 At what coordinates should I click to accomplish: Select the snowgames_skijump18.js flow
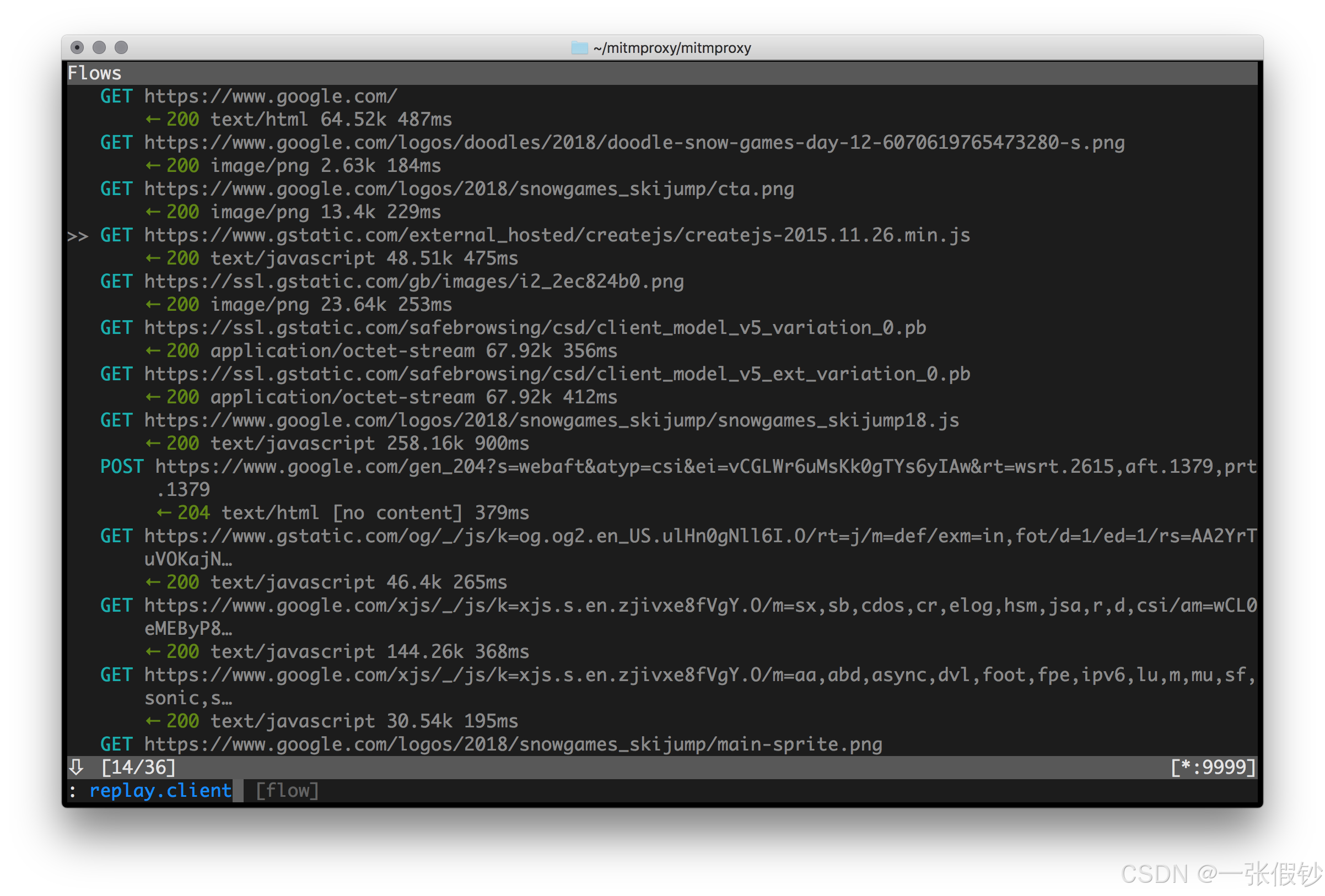point(551,420)
